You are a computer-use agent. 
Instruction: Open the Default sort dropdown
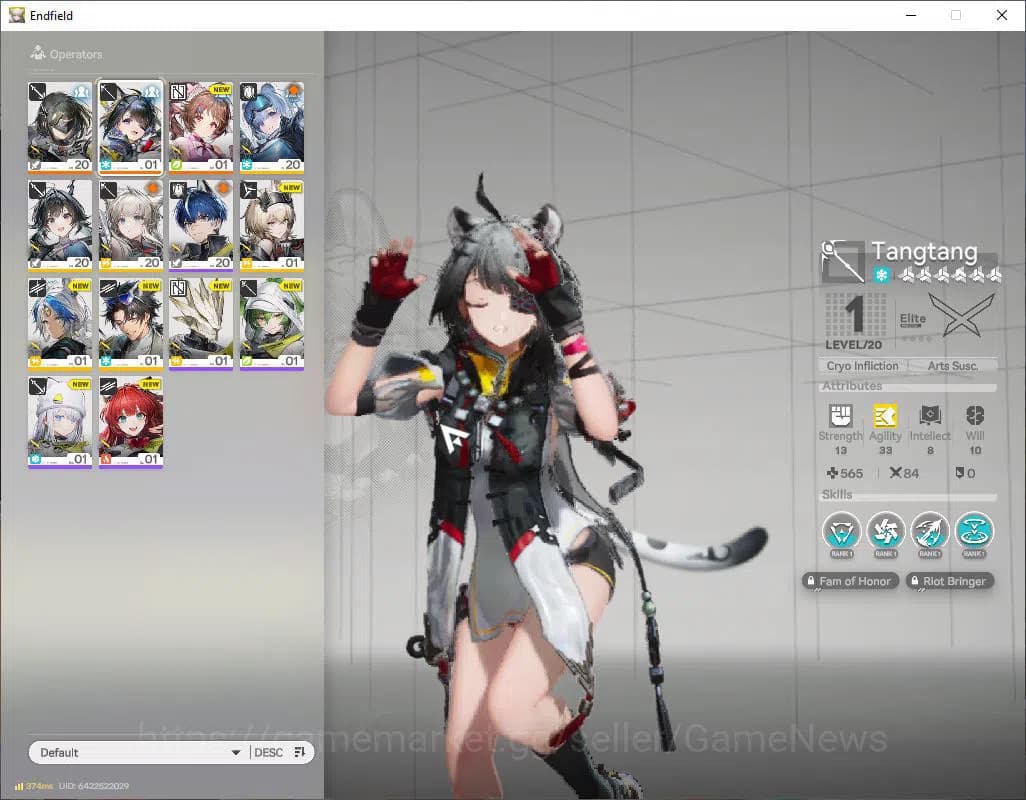(x=138, y=752)
